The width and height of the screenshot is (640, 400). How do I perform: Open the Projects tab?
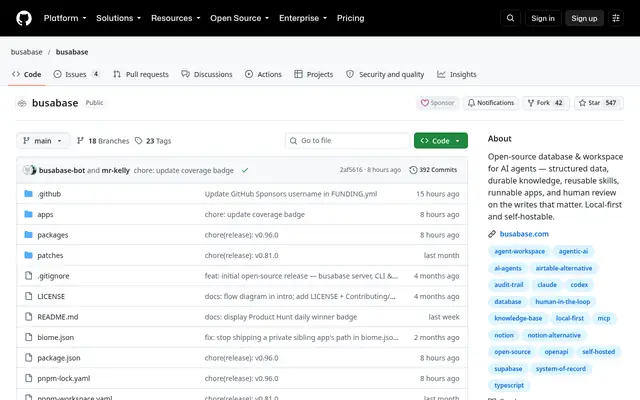(314, 74)
